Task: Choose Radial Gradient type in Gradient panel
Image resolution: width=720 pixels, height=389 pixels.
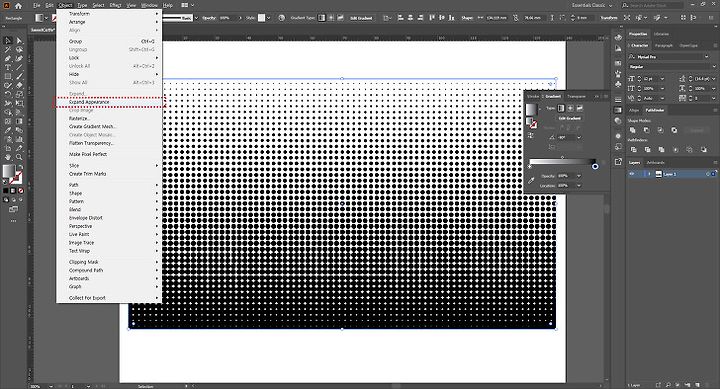Action: [570, 108]
